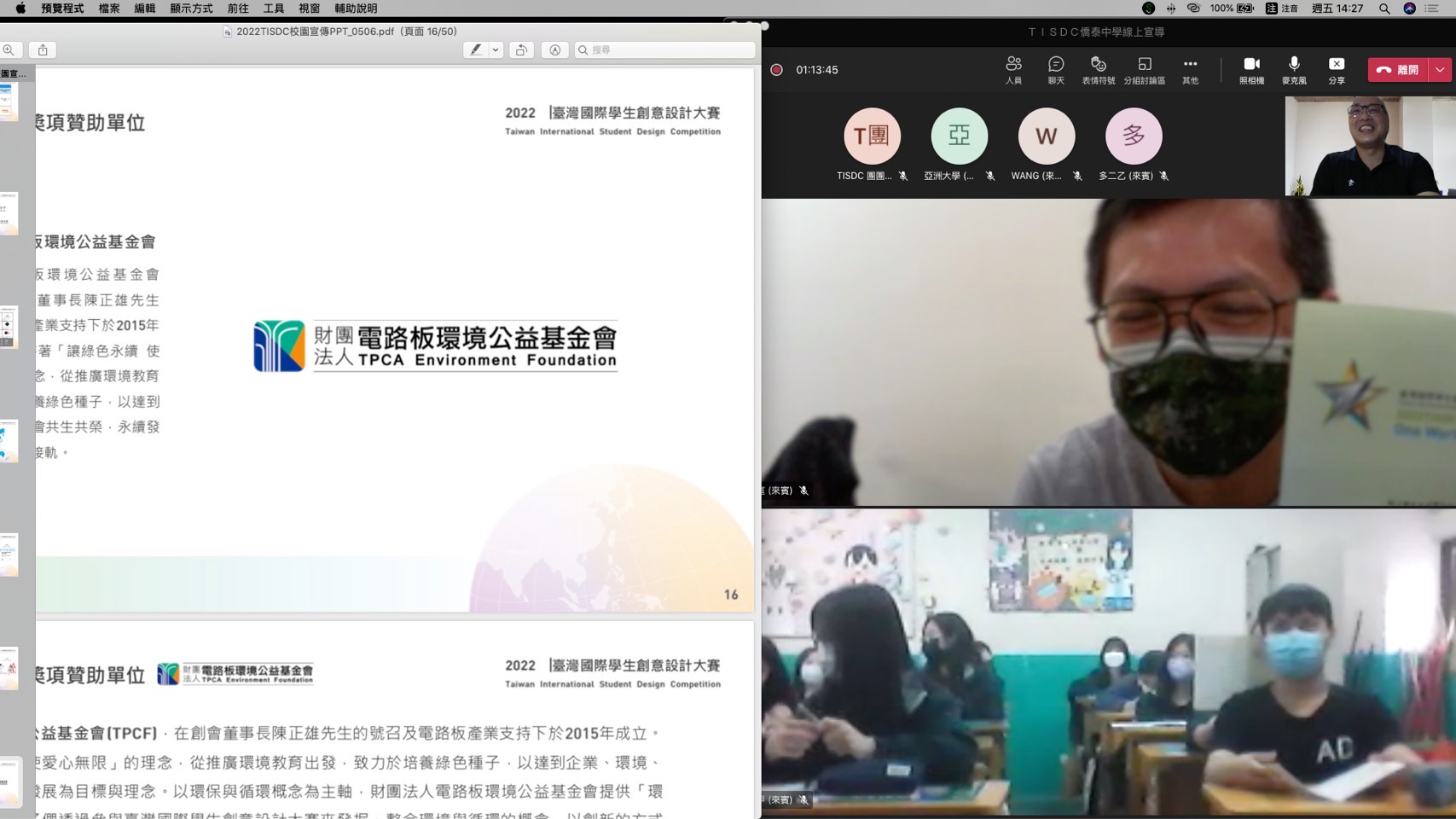The image size is (1456, 819).
Task: Stop screen sharing with 分享 button
Action: coord(1336,69)
